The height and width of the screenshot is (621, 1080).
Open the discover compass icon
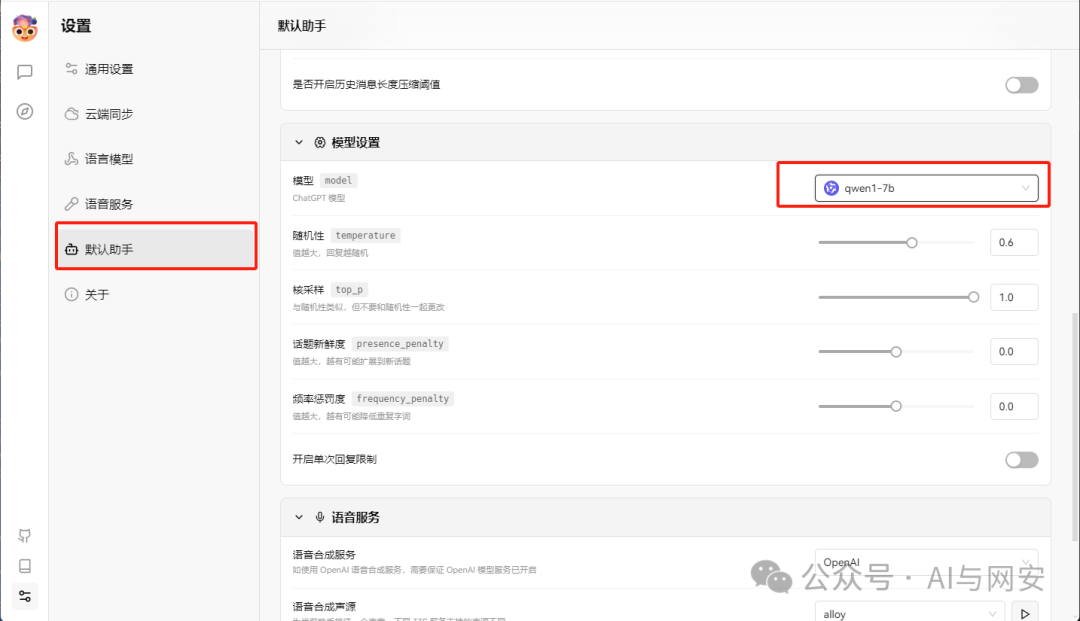pos(25,112)
